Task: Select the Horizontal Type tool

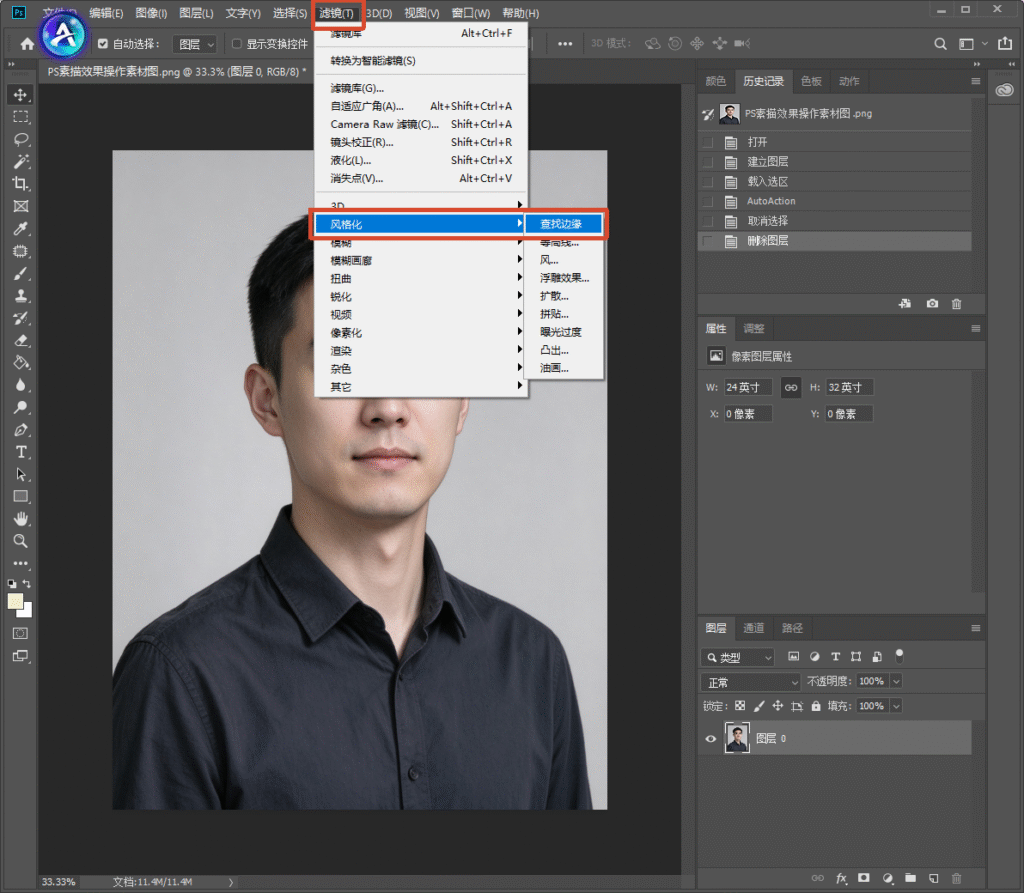Action: (x=20, y=452)
